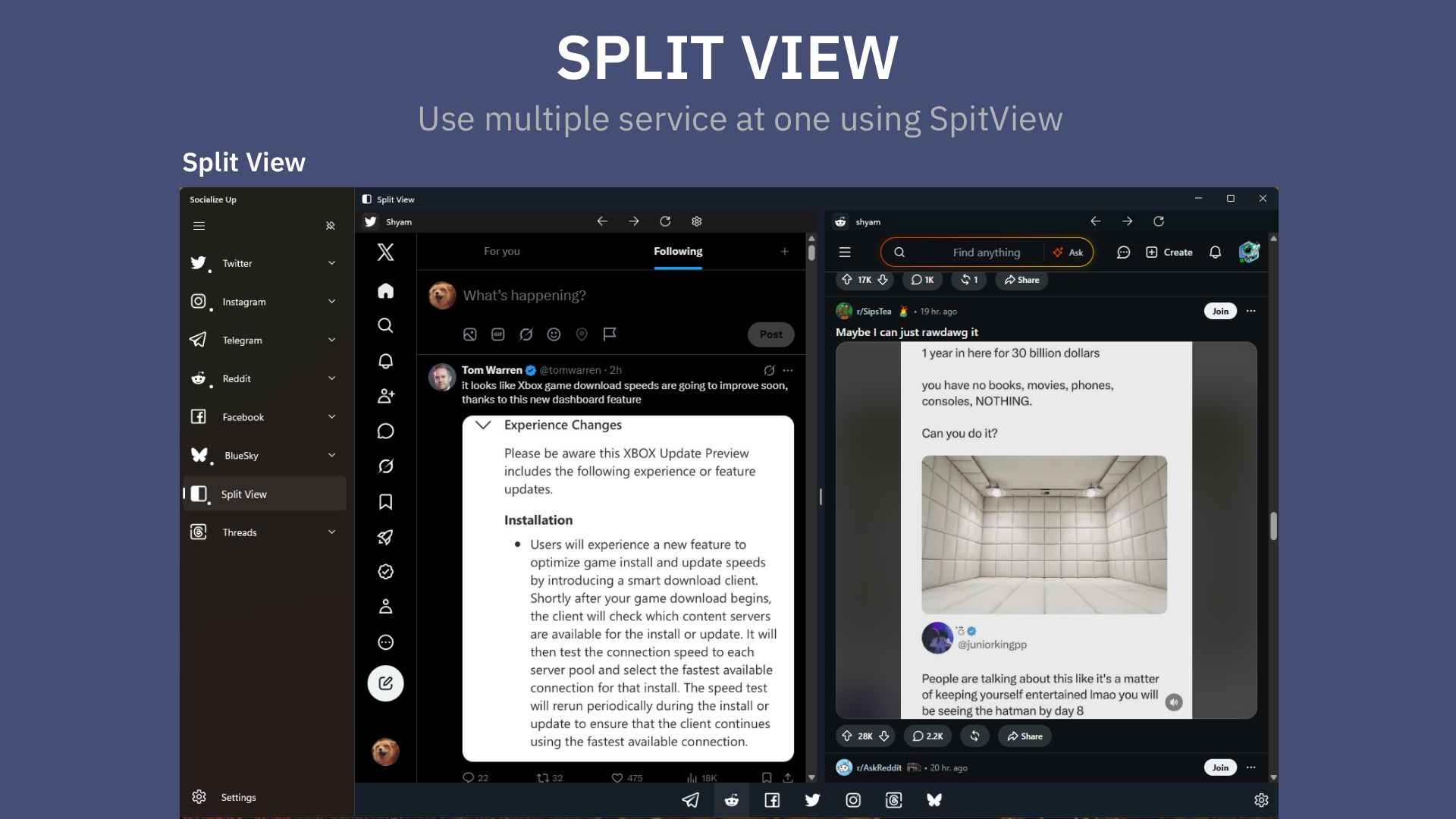
Task: Go back in the Reddit pane
Action: (1096, 221)
